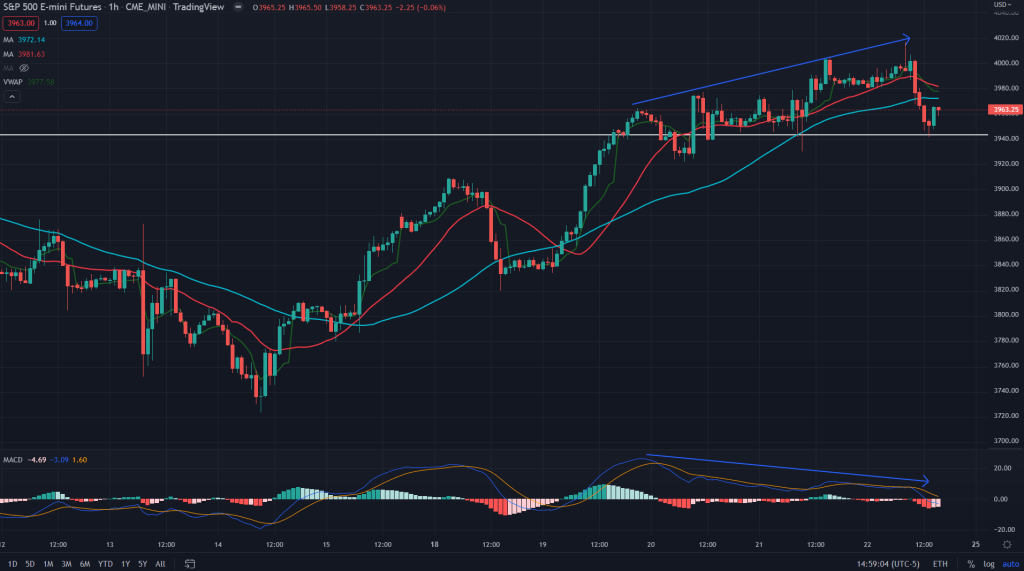Open the USD currency dropdown

click(x=1000, y=6)
